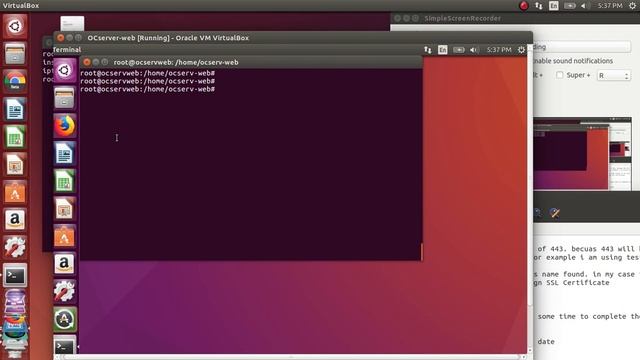Open System Settings in the guest launcher
The width and height of the screenshot is (640, 360).
[64, 292]
